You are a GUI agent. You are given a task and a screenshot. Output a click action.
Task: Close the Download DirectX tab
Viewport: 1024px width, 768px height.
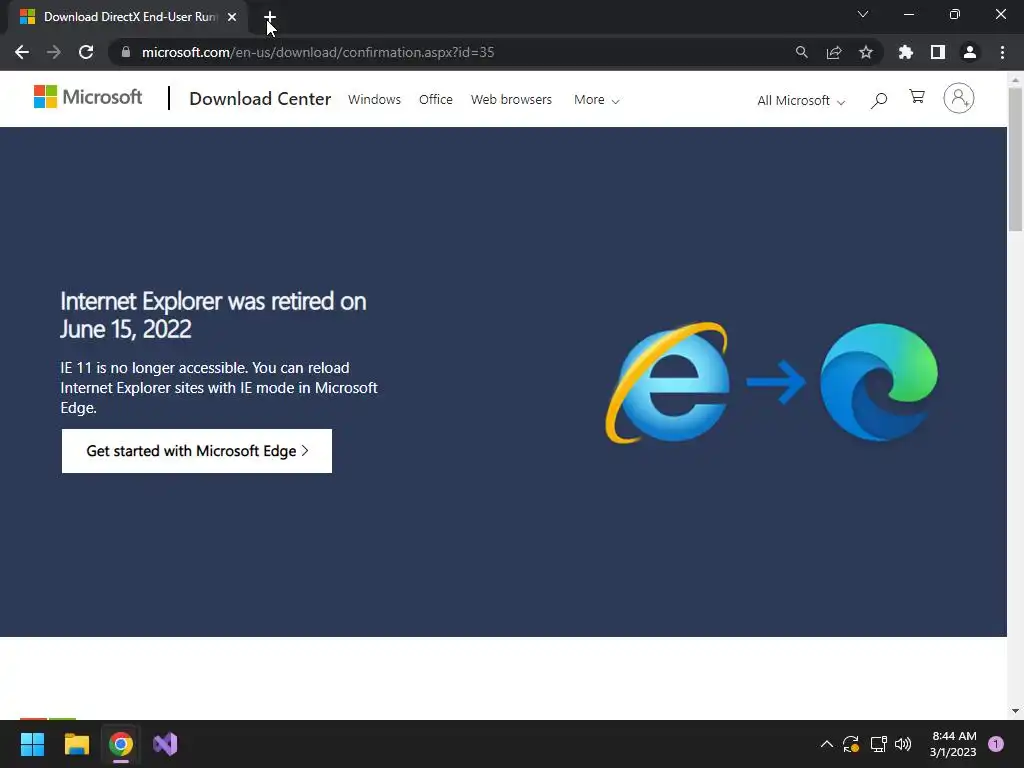click(x=232, y=17)
